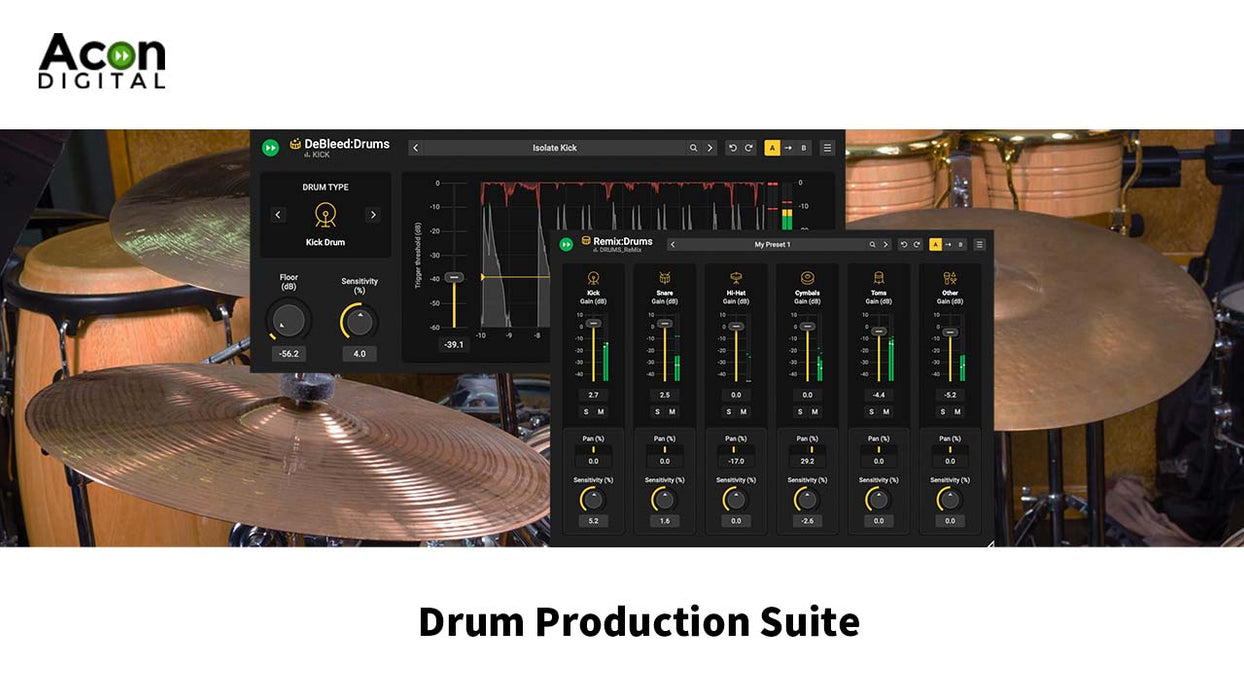Click the previous arrow beside My Preset 1

672,244
